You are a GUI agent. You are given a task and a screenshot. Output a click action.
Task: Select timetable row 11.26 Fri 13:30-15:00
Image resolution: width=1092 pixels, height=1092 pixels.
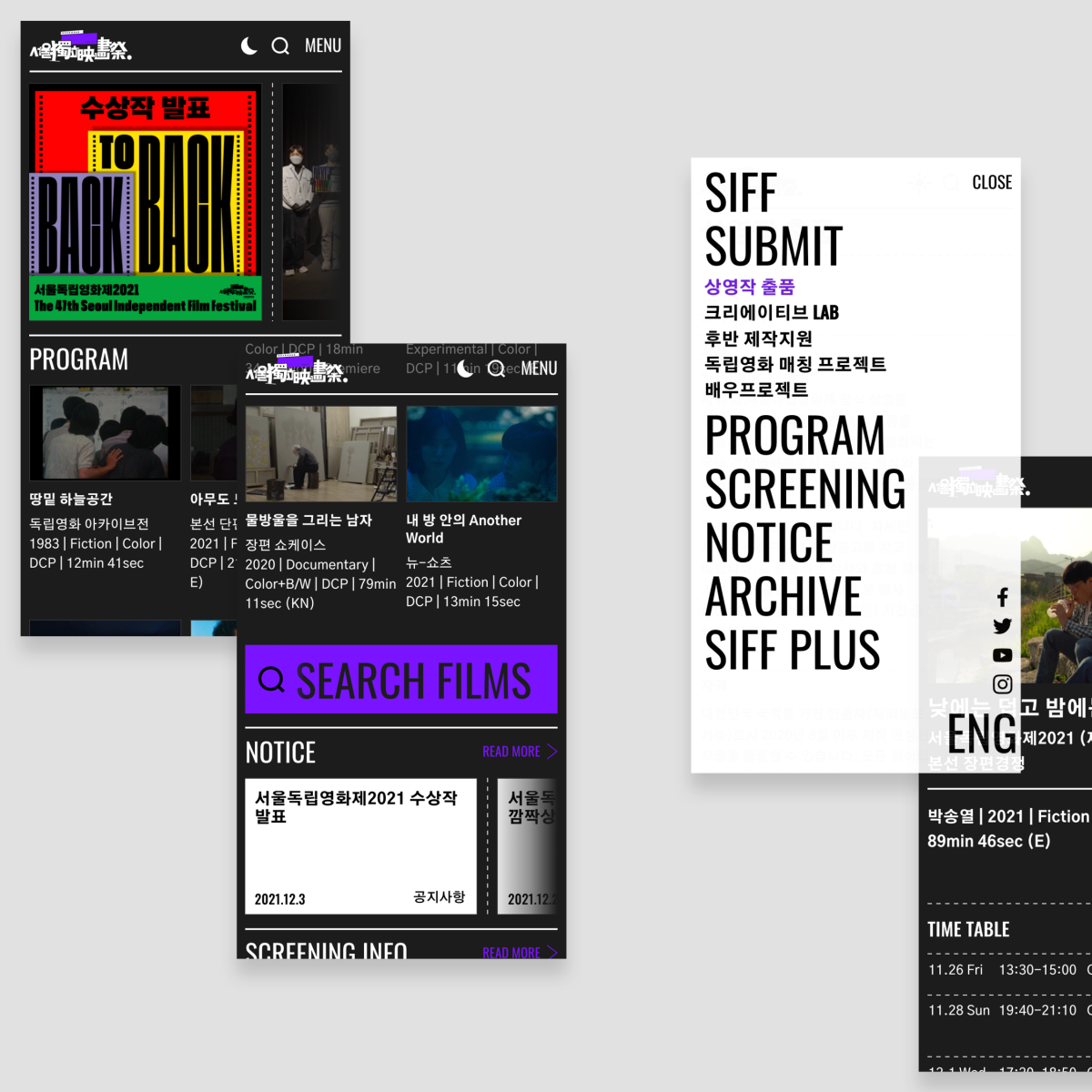(1009, 970)
